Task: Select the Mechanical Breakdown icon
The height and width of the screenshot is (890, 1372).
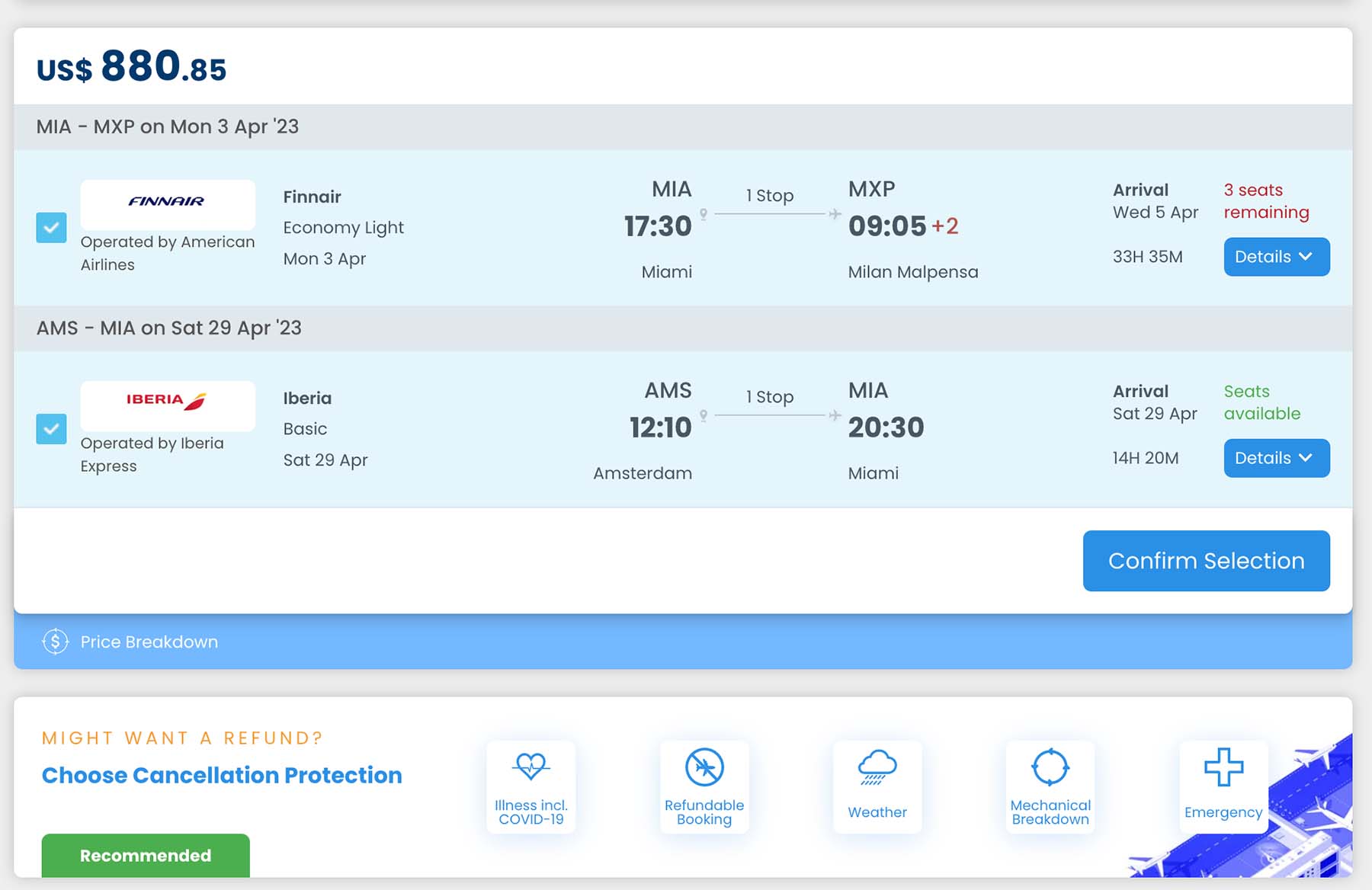Action: (1050, 767)
